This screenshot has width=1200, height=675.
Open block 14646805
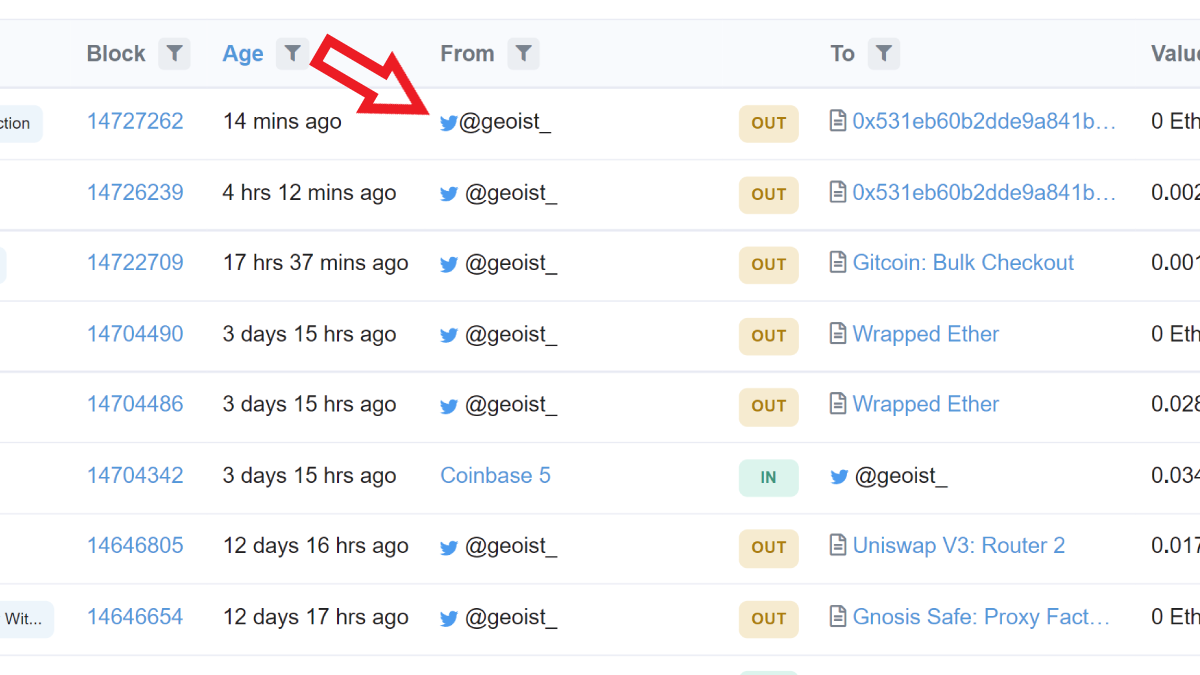point(135,546)
